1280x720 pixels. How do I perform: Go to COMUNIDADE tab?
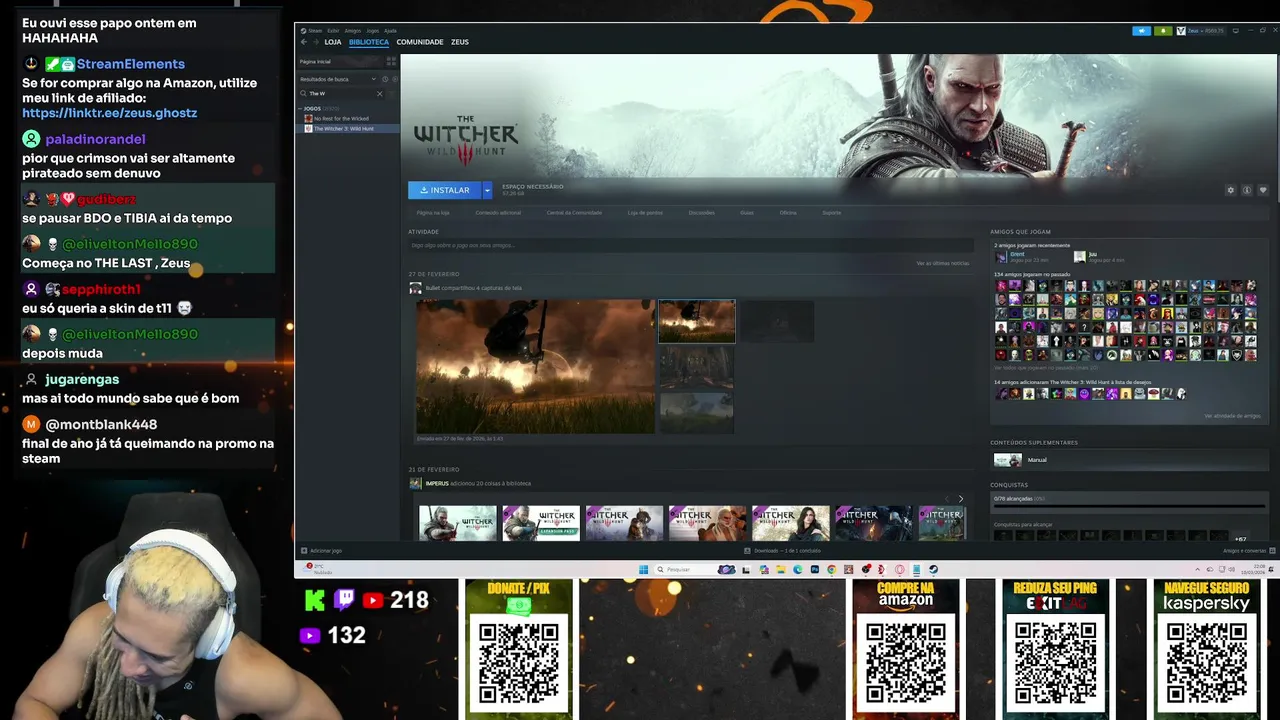coord(420,42)
